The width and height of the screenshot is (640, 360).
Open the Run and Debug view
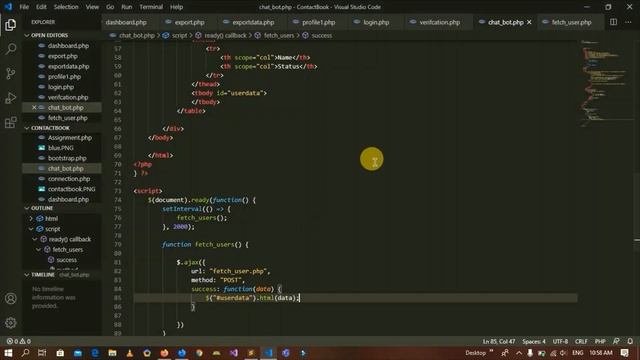pos(11,98)
